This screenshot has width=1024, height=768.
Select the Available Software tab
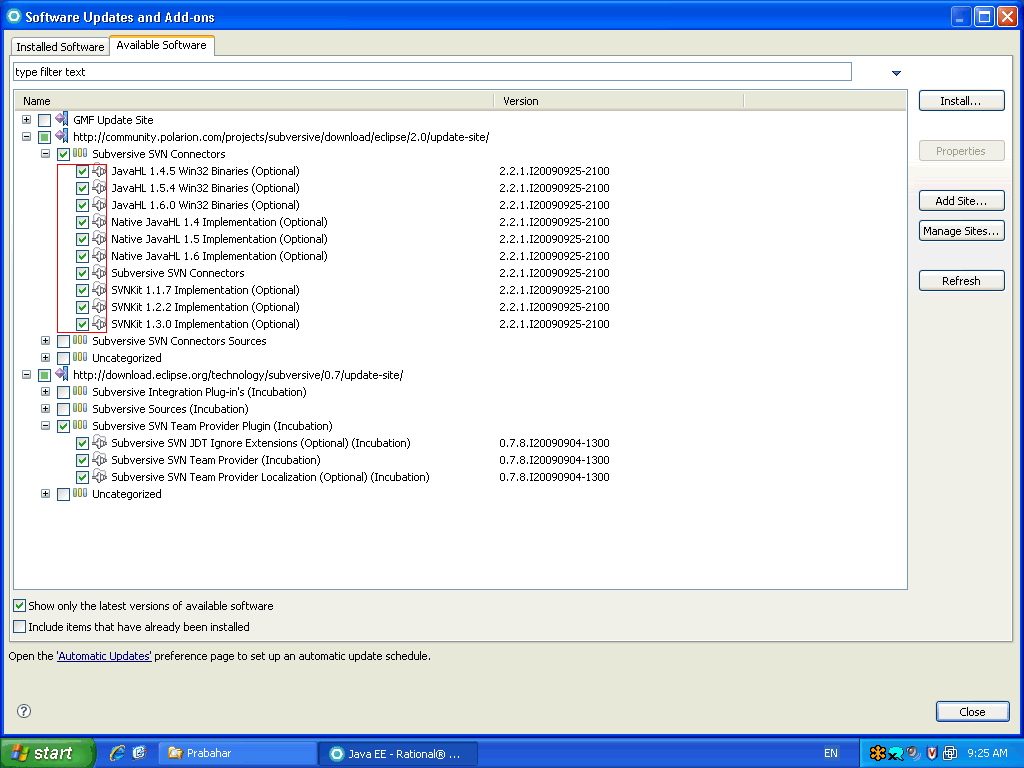161,45
